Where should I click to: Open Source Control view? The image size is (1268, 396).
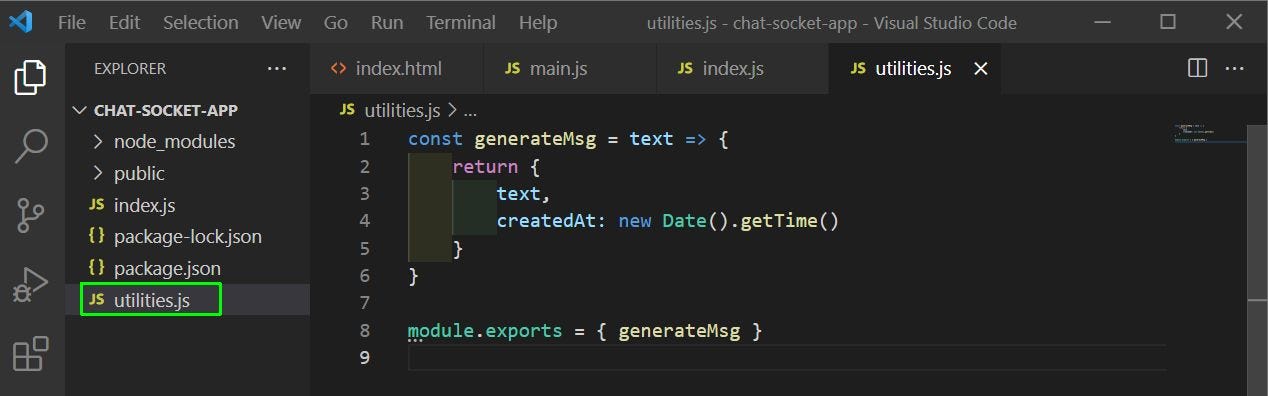point(31,215)
